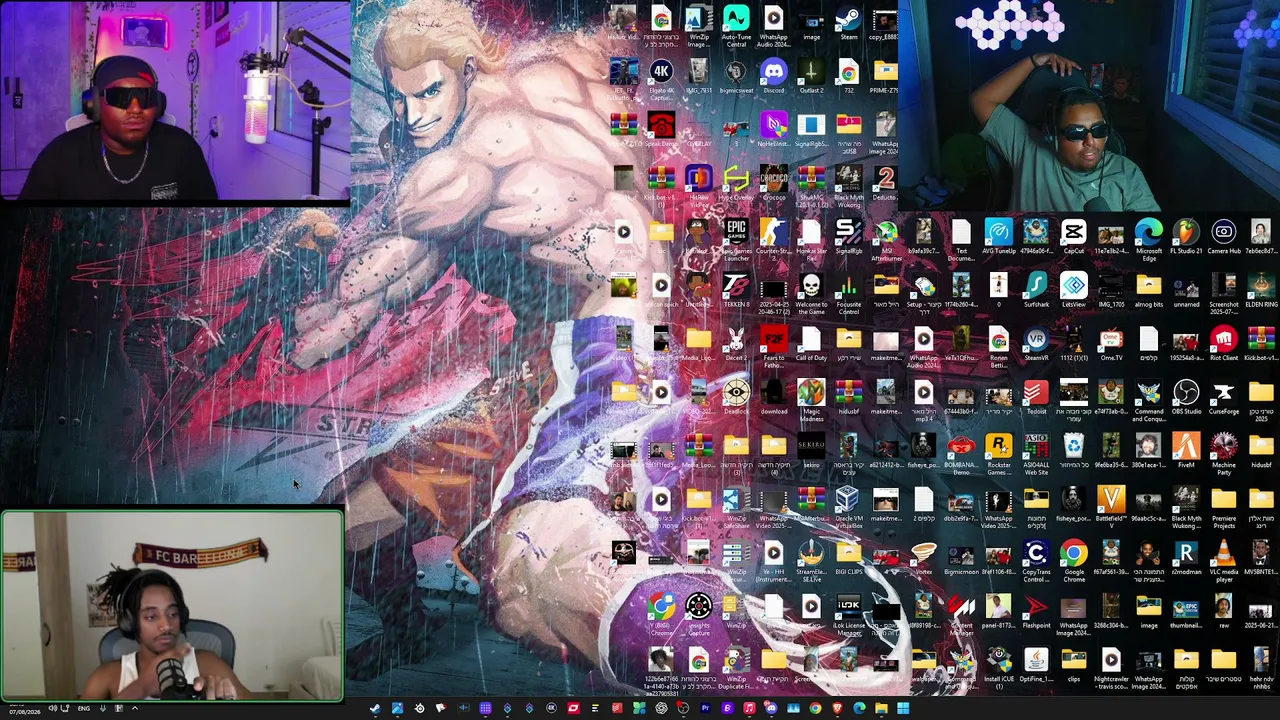This screenshot has width=1280, height=720.
Task: Select the AVG TuneUp desktop icon
Action: coord(998,238)
